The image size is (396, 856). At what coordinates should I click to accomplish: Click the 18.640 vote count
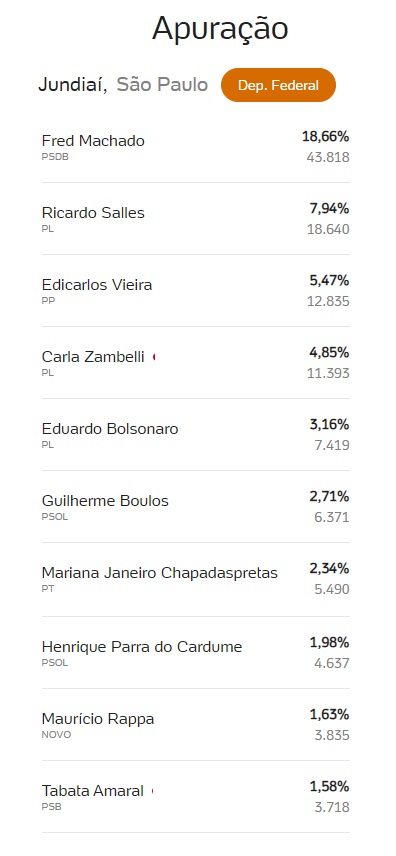pyautogui.click(x=328, y=229)
